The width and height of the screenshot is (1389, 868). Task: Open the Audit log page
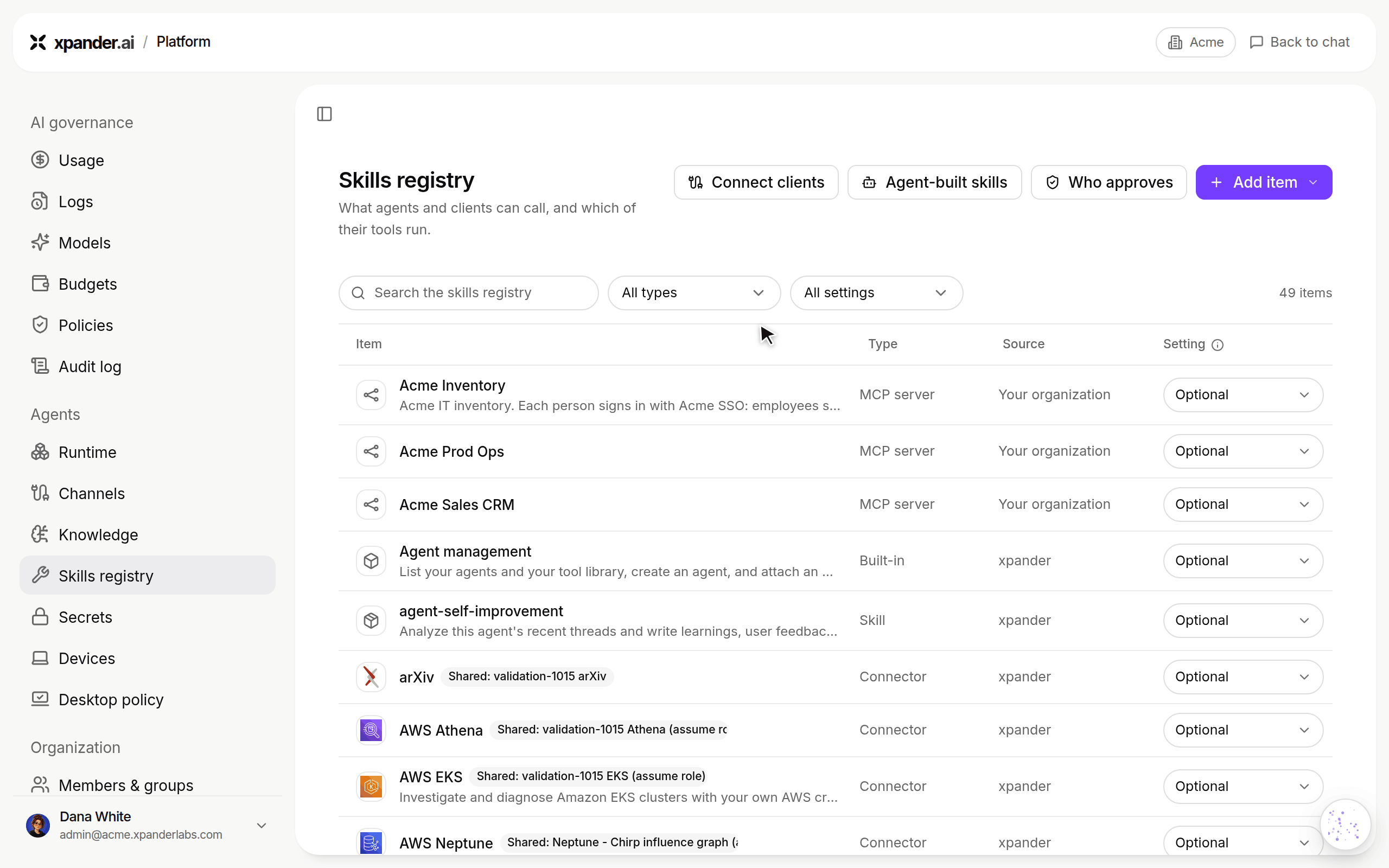tap(148, 367)
